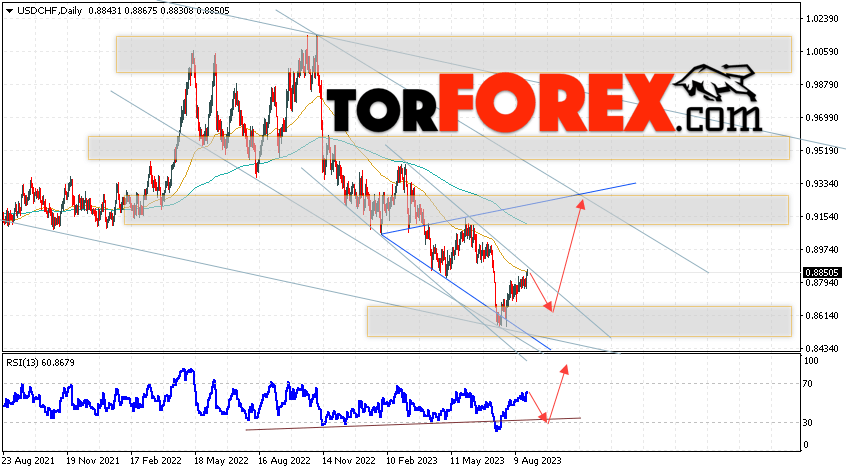Click the red upward arrow tip on price chart

582,203
